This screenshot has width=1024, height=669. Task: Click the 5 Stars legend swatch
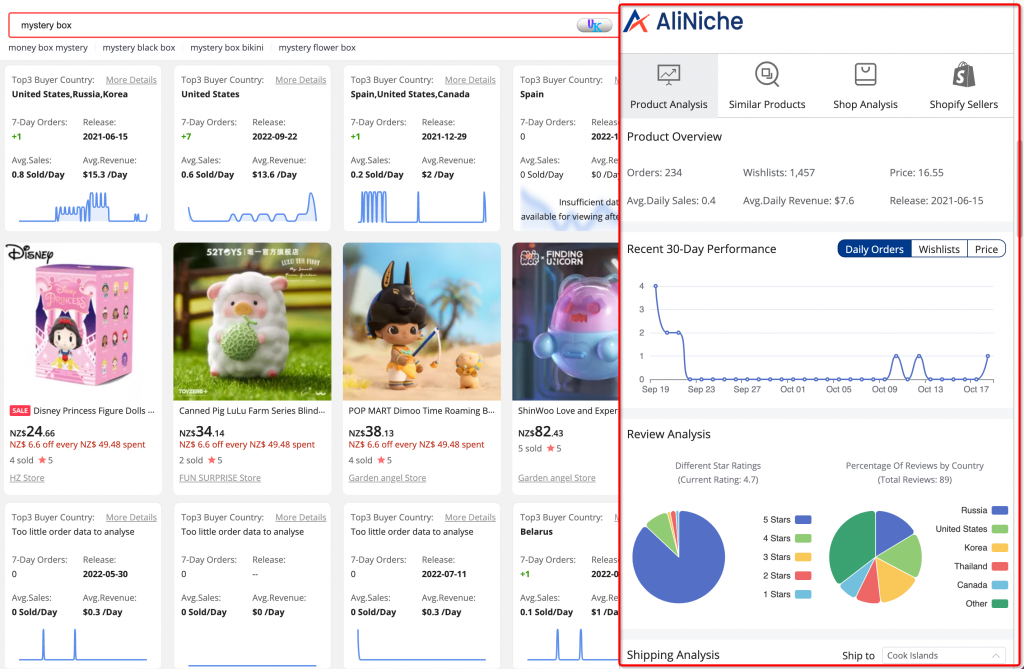point(803,520)
